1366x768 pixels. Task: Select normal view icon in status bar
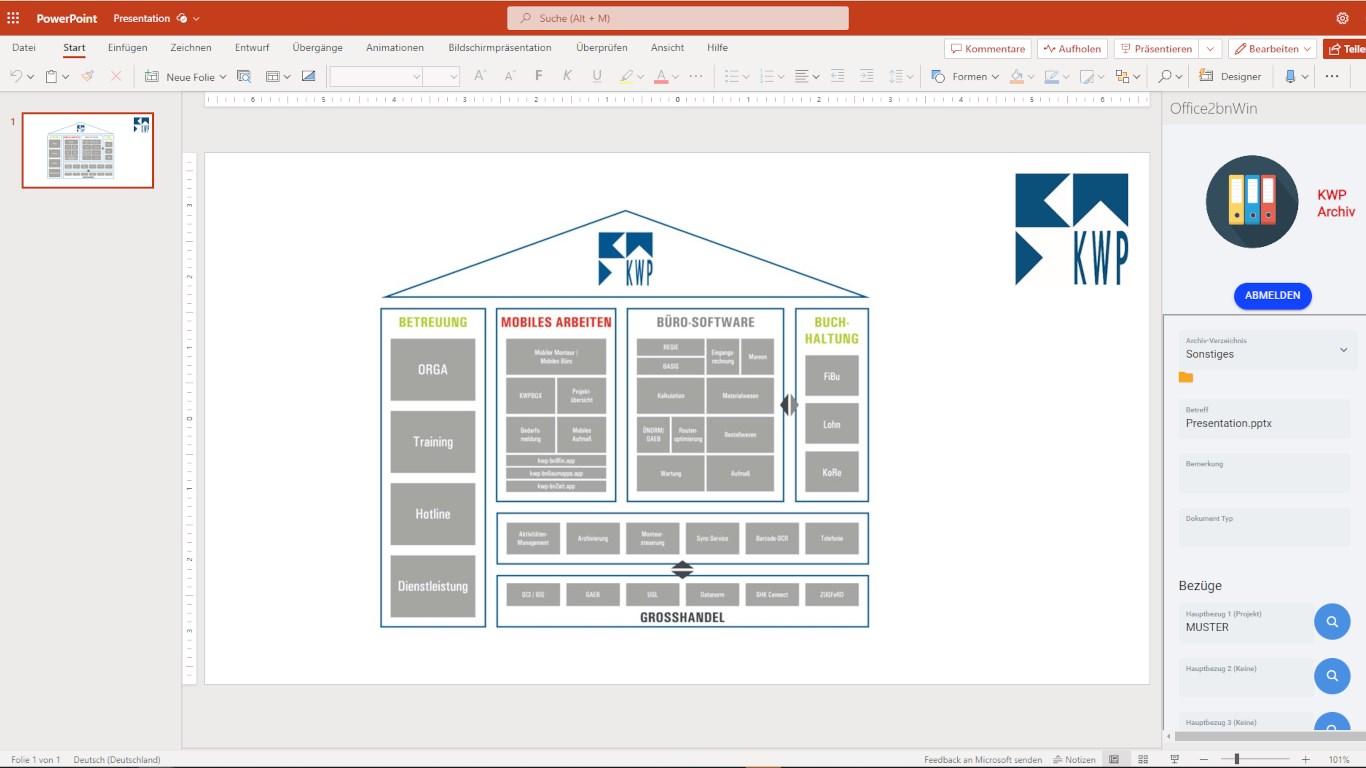click(1114, 760)
